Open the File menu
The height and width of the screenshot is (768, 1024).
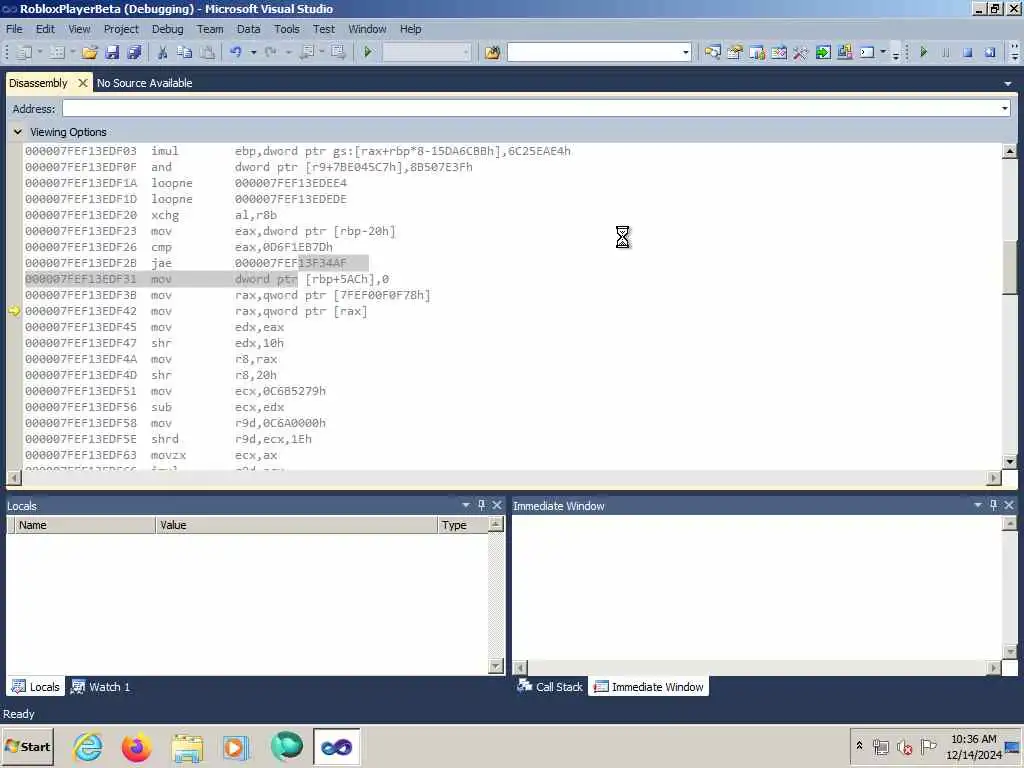coord(14,29)
